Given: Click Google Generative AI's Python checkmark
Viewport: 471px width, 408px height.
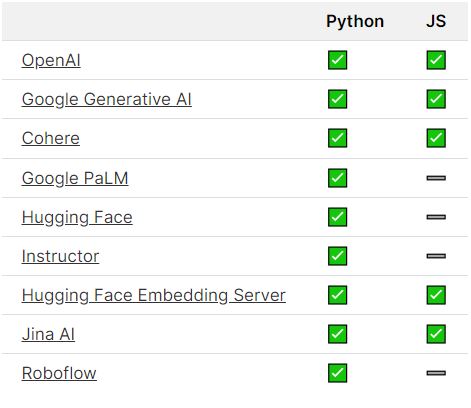Looking at the screenshot, I should click(337, 99).
